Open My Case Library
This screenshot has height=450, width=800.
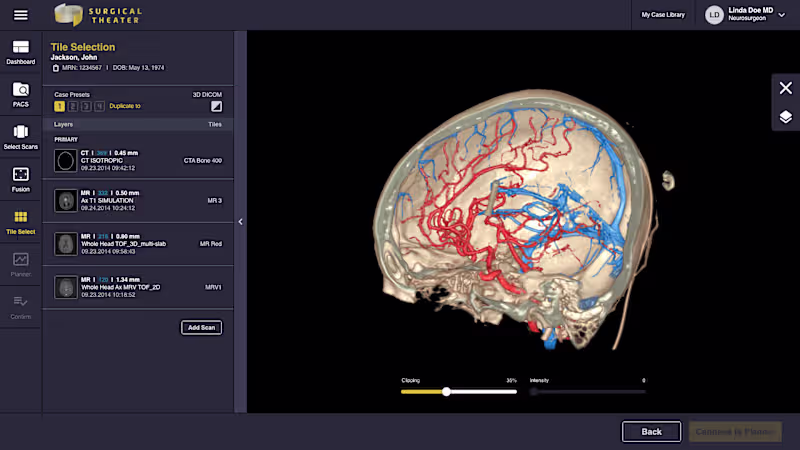pyautogui.click(x=663, y=15)
